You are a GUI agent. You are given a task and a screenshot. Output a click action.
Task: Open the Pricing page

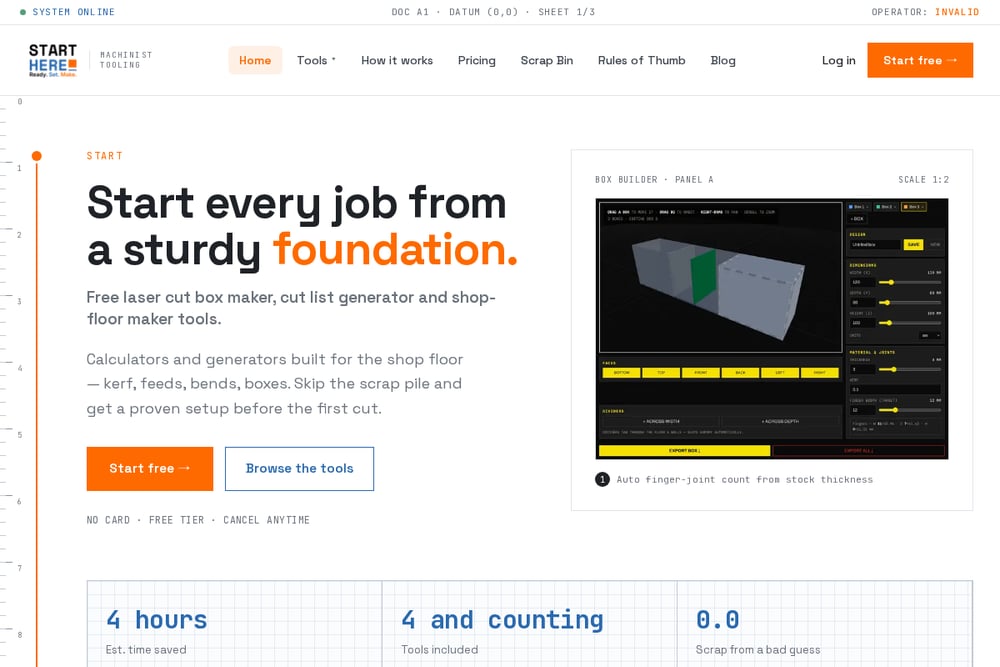[476, 61]
